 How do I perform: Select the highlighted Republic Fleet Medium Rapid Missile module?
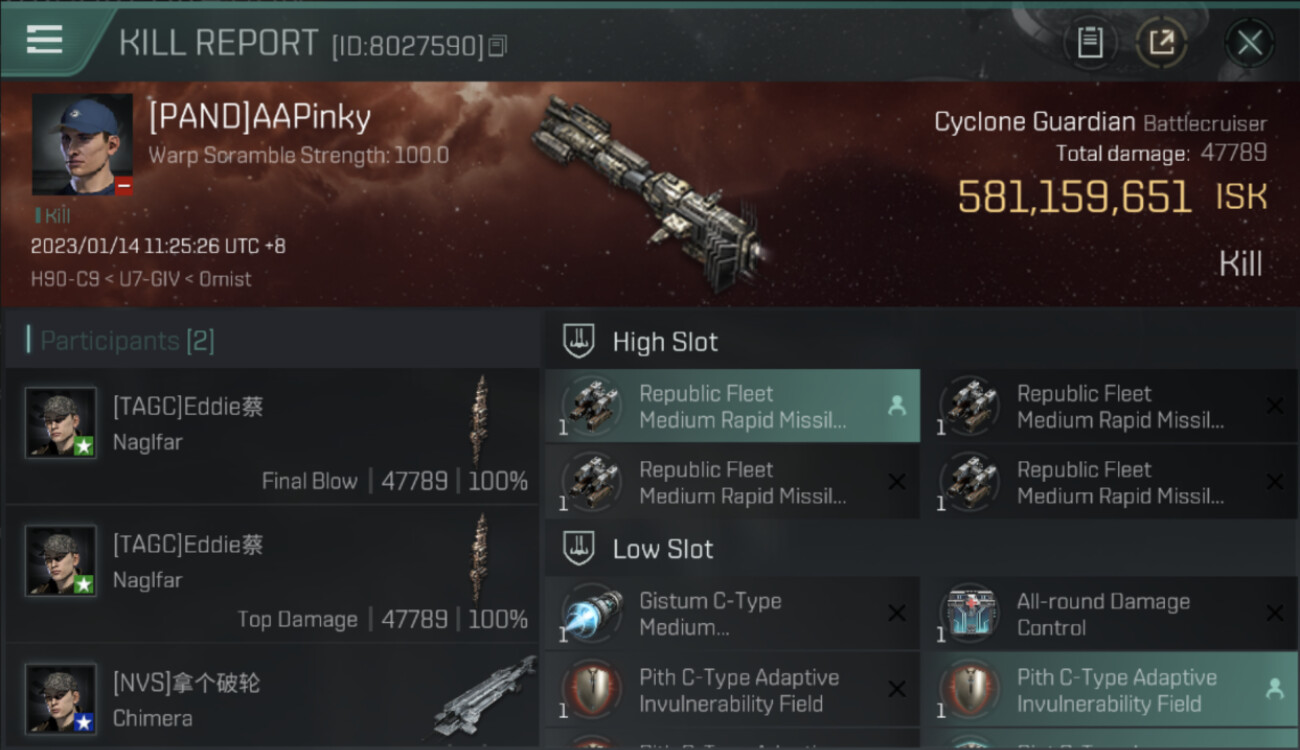(732, 406)
